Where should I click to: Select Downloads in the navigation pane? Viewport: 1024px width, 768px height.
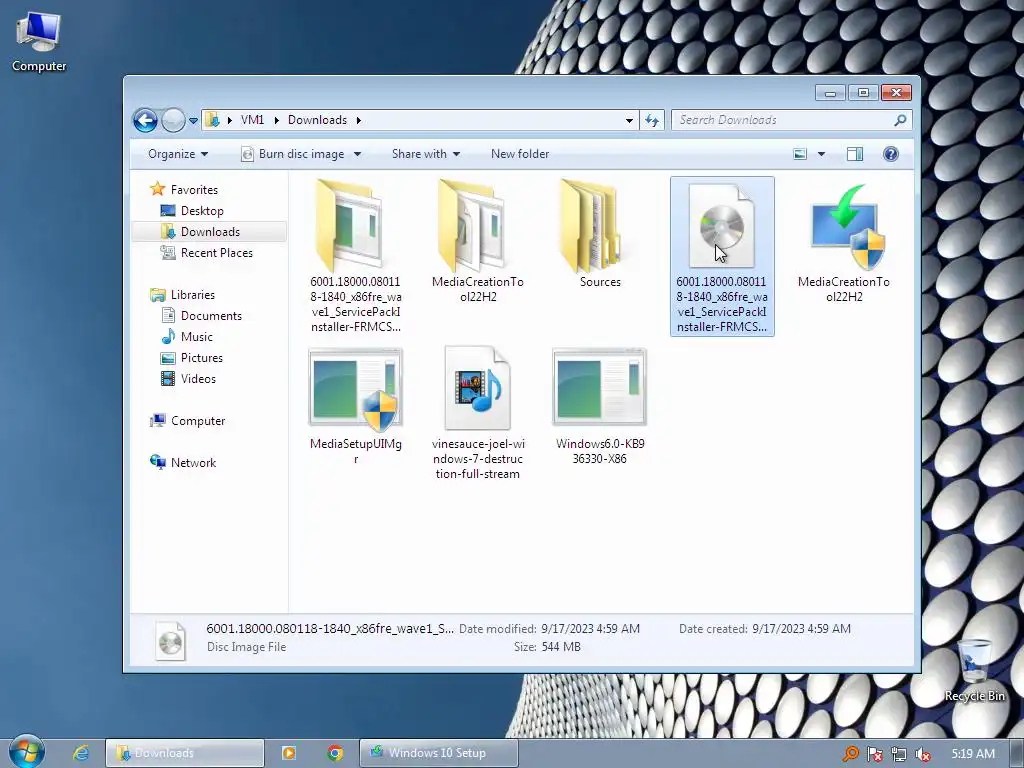(x=209, y=232)
